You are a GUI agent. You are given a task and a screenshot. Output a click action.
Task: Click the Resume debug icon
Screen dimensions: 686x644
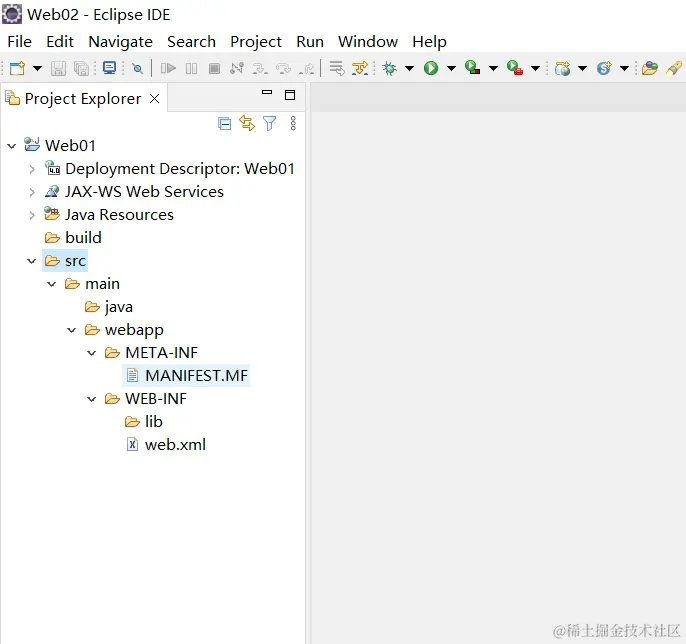coord(168,68)
